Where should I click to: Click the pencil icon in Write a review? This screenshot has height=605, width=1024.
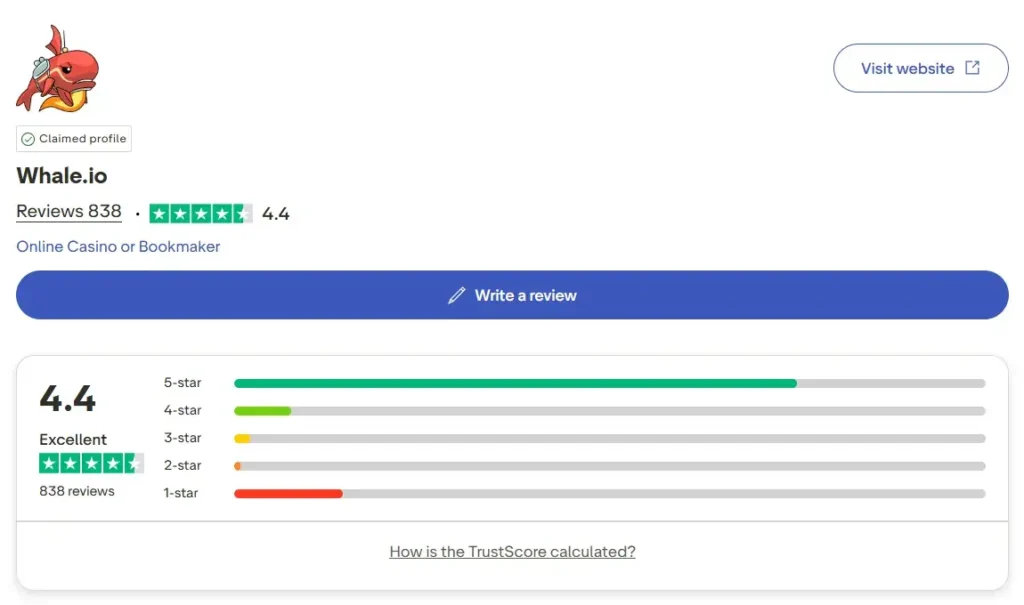click(x=456, y=295)
